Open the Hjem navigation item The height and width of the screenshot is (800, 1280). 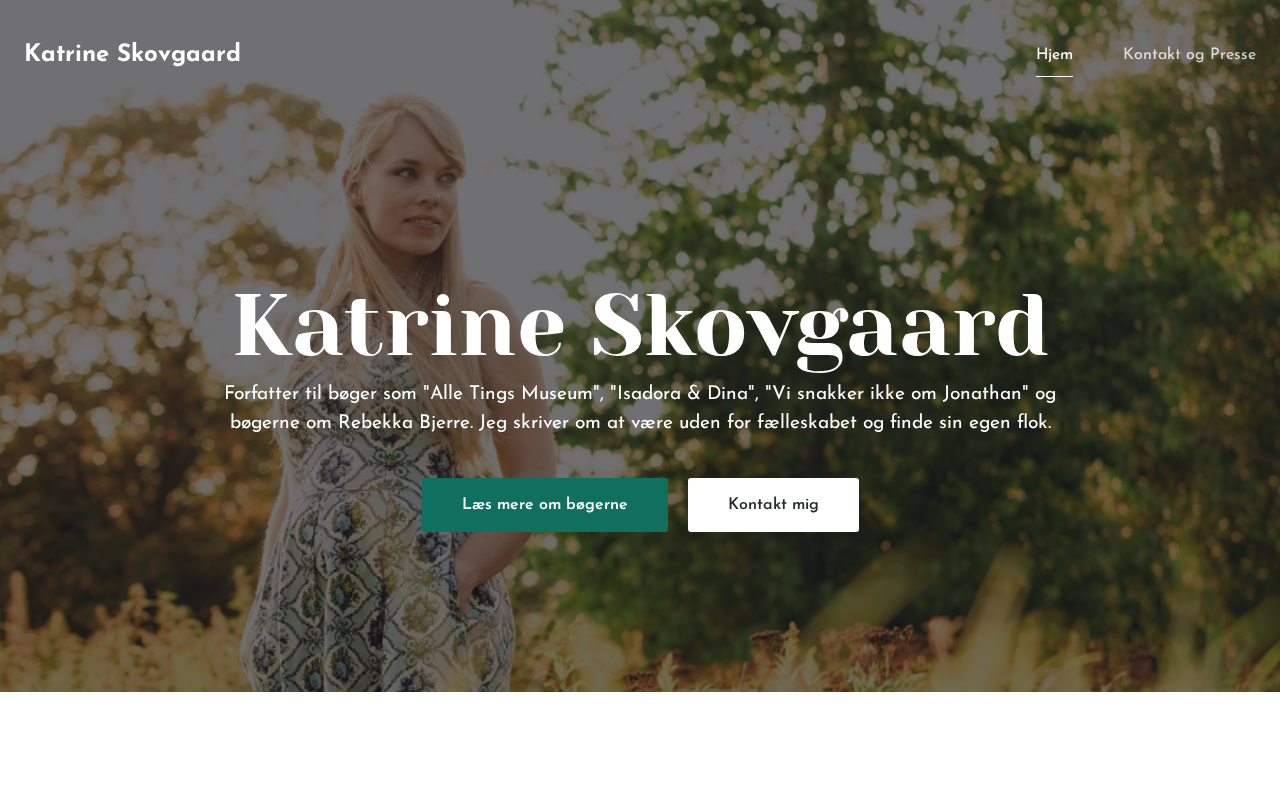point(1054,54)
